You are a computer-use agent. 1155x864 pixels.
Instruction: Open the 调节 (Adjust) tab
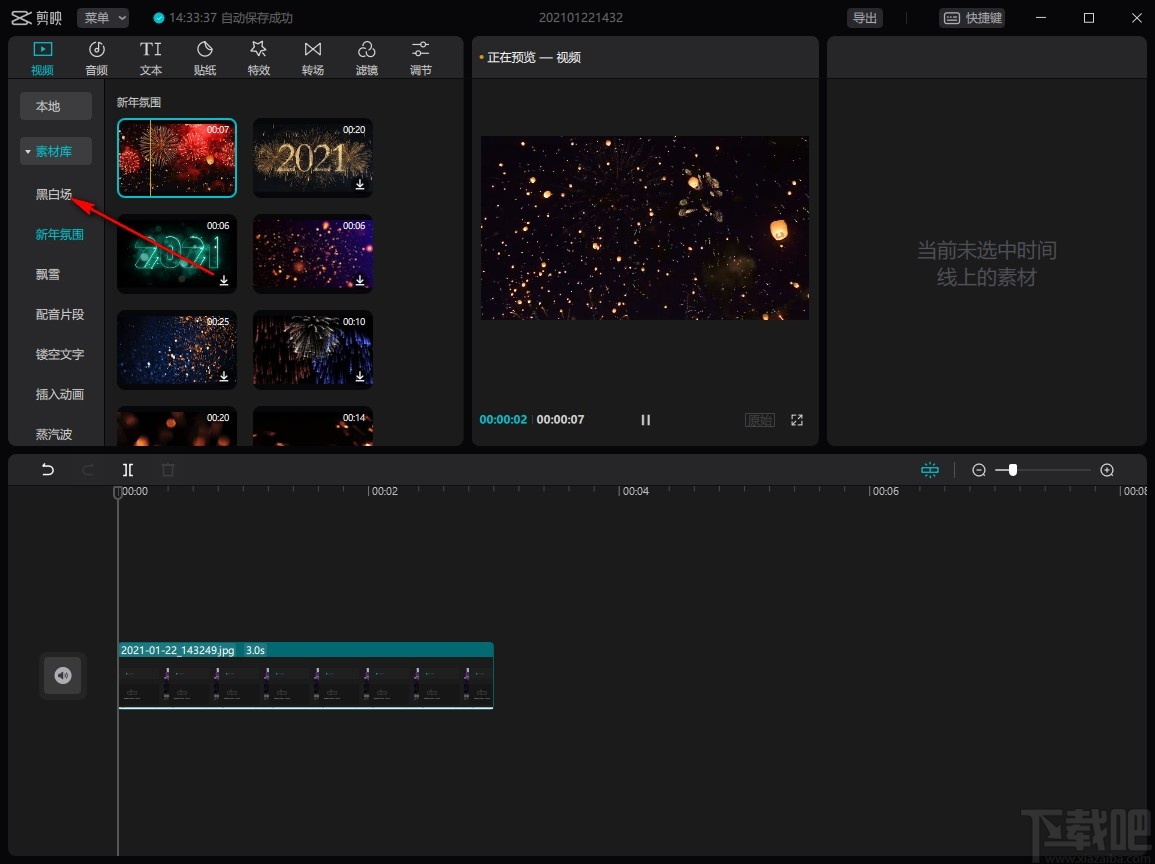coord(421,58)
